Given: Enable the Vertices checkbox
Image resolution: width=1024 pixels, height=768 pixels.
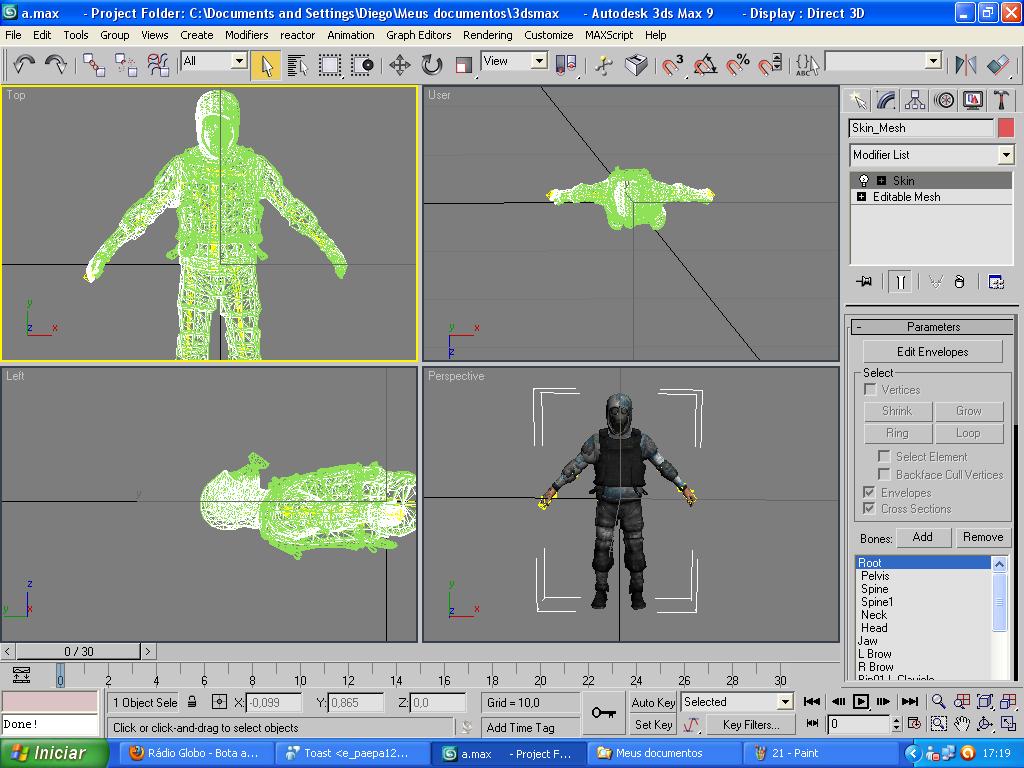Looking at the screenshot, I should click(x=870, y=389).
